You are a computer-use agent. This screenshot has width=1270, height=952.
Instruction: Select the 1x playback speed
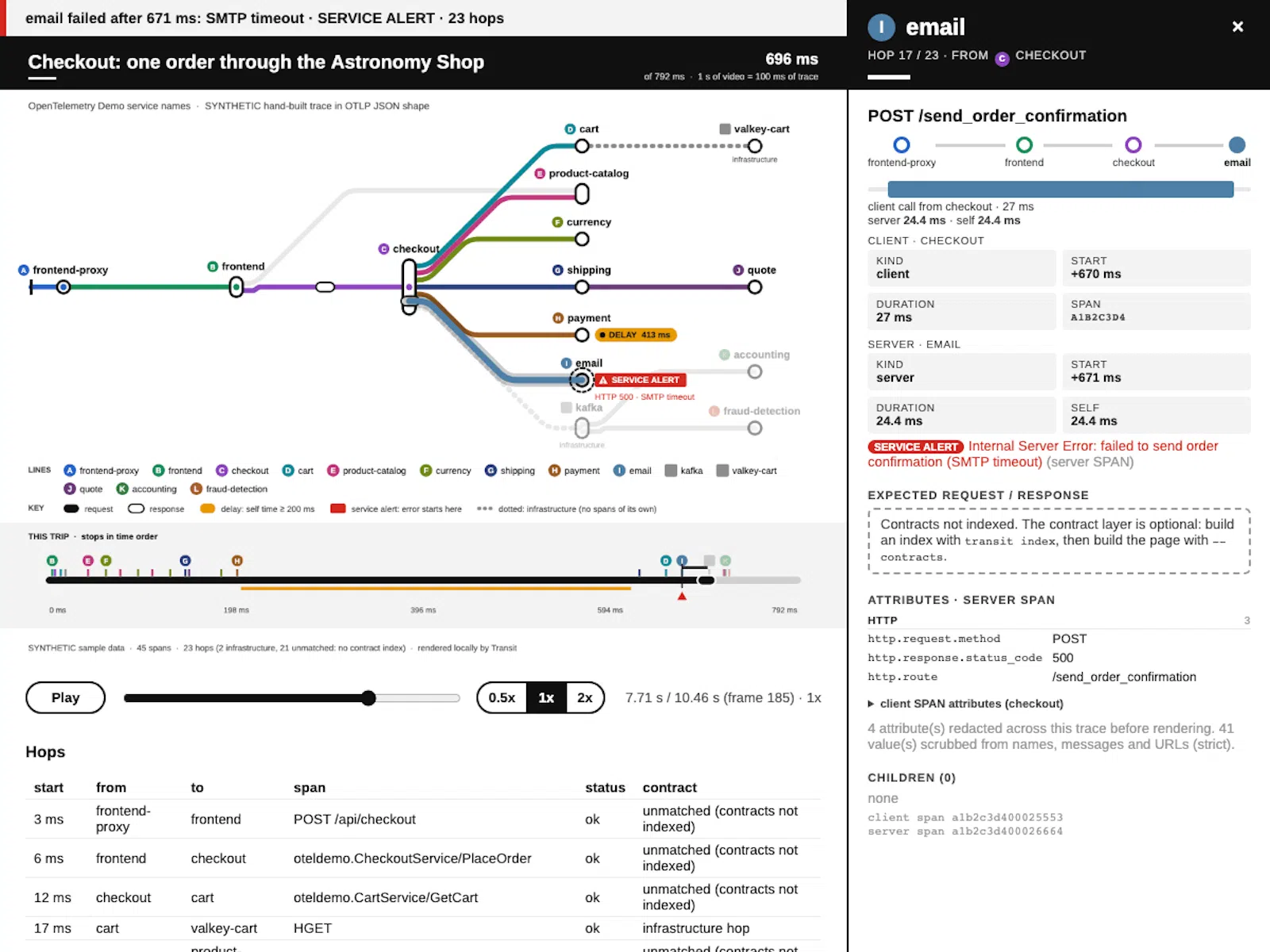pyautogui.click(x=546, y=697)
